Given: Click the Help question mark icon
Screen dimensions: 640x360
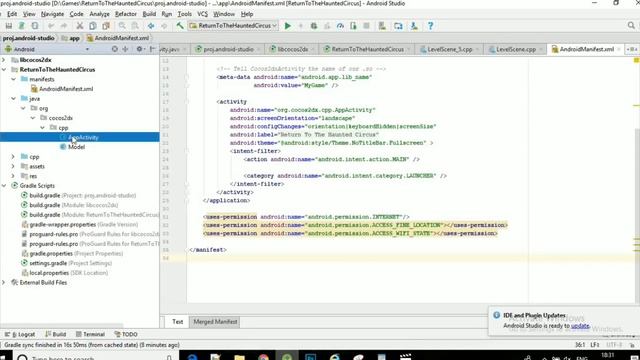Looking at the screenshot, I should [430, 26].
